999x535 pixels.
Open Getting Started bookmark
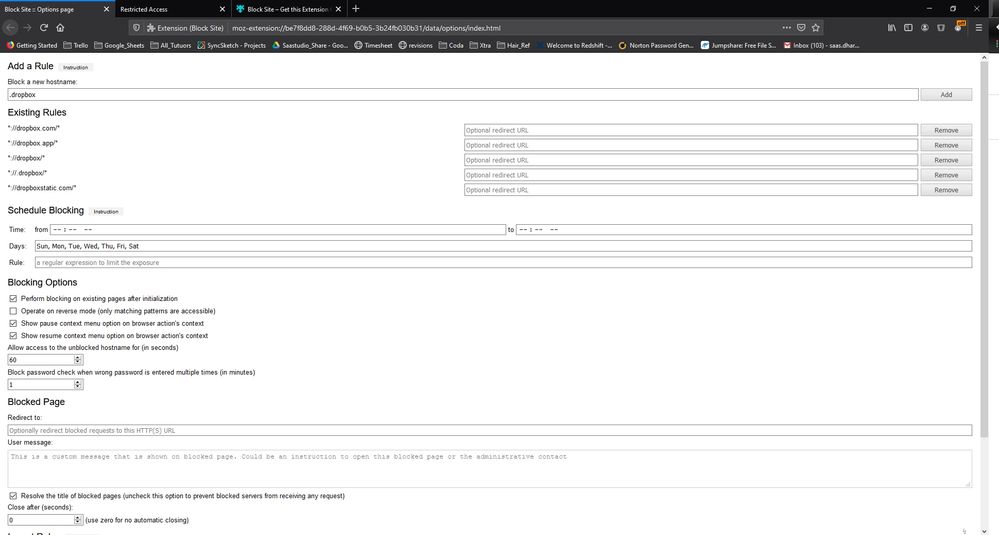coord(32,45)
